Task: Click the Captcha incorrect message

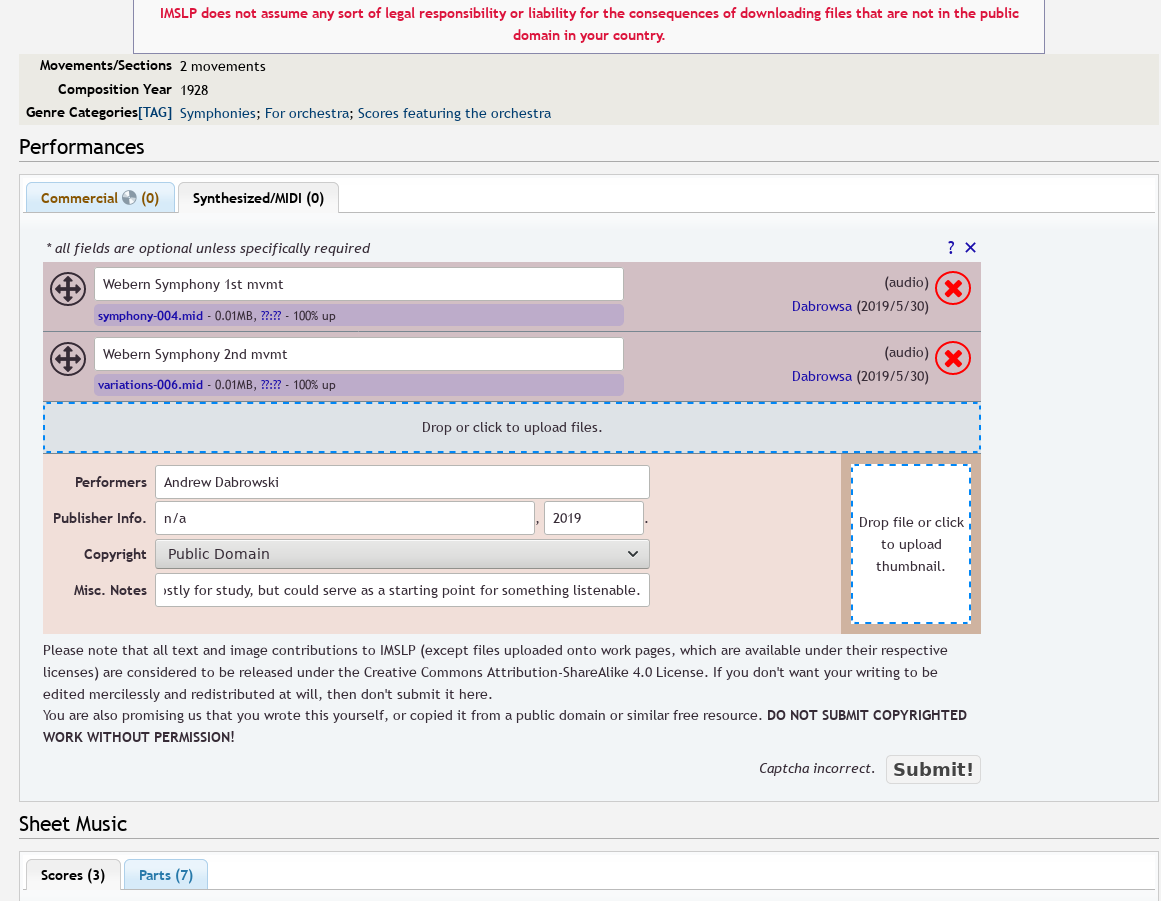Action: (x=816, y=768)
